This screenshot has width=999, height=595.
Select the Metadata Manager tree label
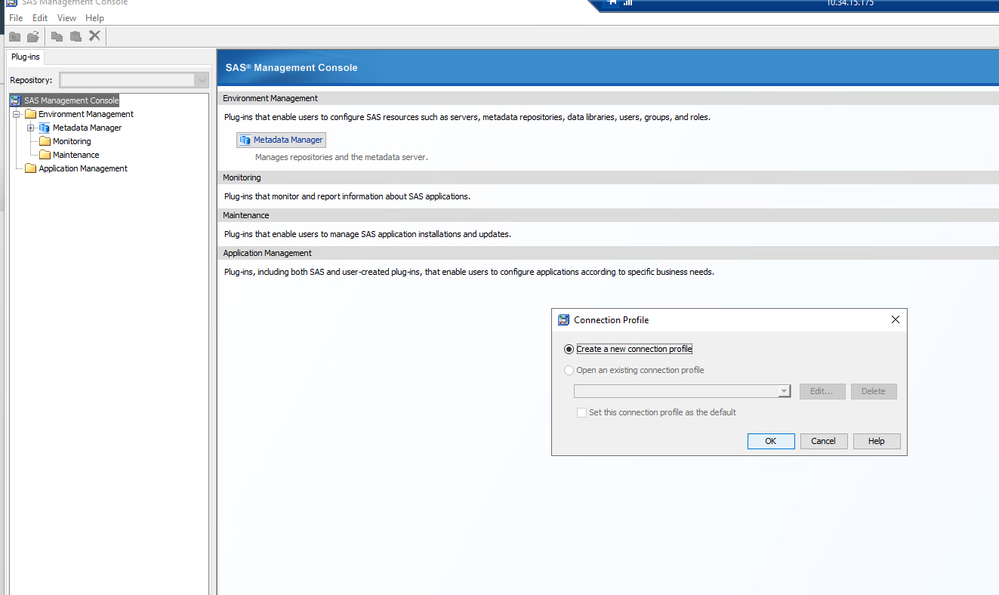tap(87, 127)
